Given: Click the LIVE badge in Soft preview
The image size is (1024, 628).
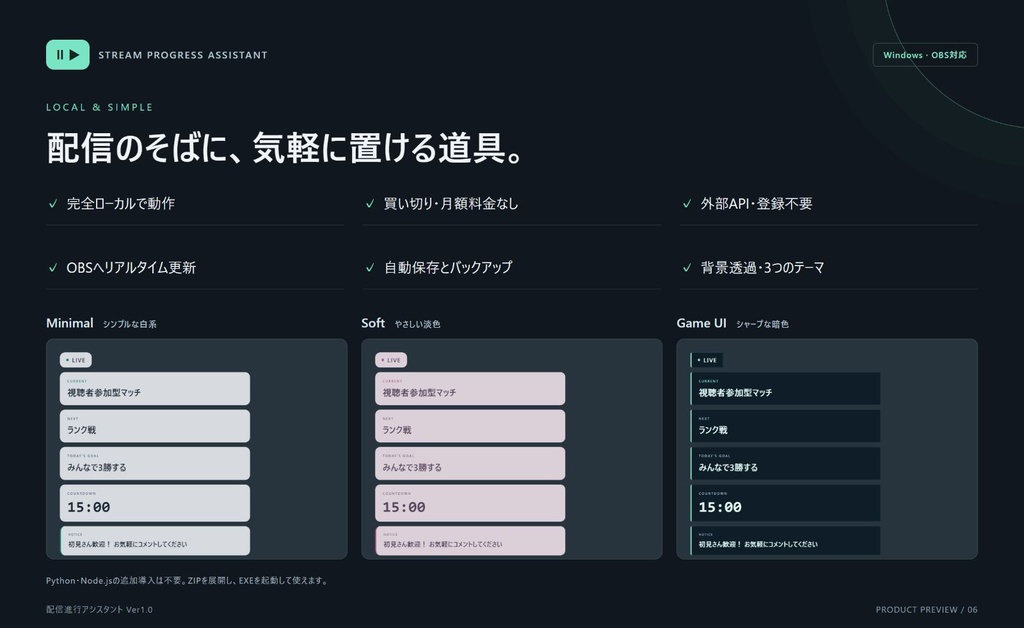Looking at the screenshot, I should pyautogui.click(x=391, y=360).
